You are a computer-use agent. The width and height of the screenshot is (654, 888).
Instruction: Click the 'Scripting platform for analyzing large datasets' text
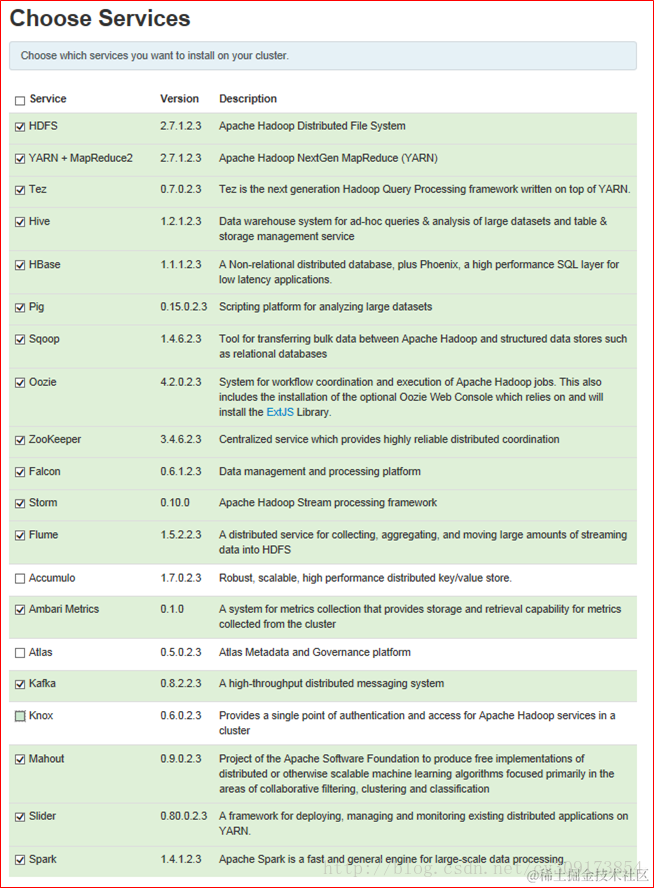(x=326, y=307)
